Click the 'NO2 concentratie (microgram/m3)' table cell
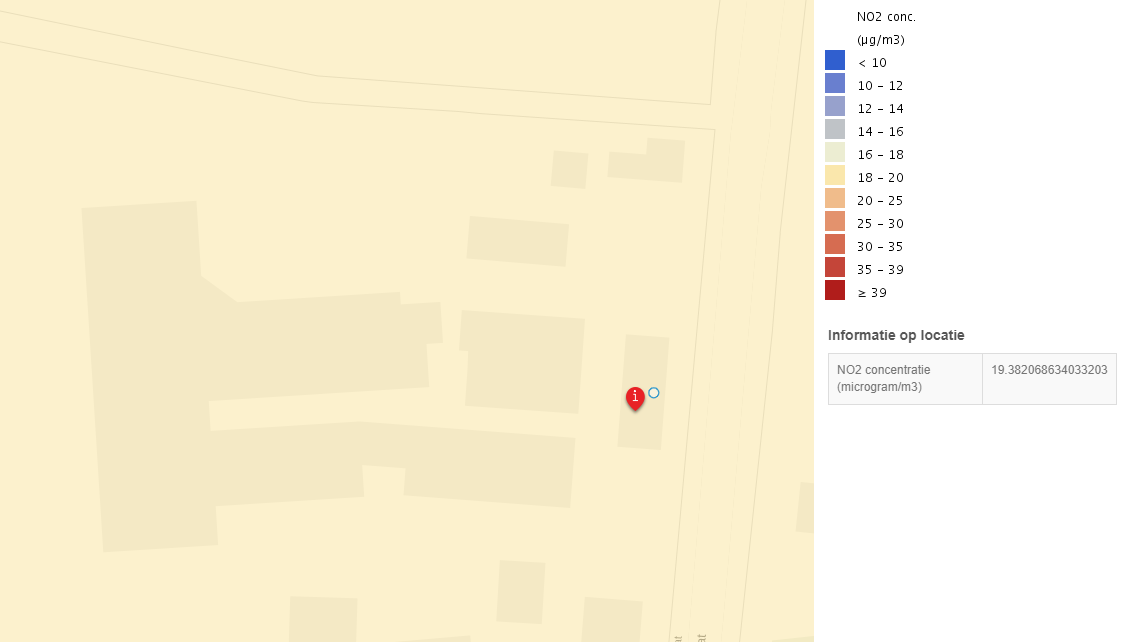Screen dimensions: 1121x642 905,379
